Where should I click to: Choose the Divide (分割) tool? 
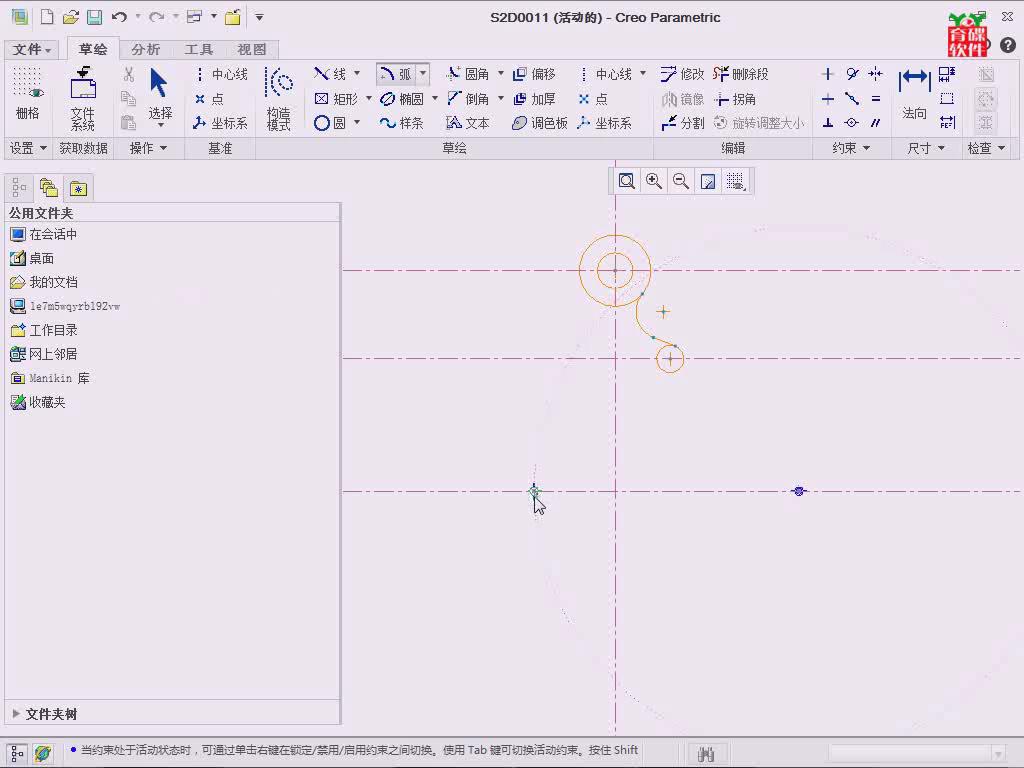click(682, 123)
